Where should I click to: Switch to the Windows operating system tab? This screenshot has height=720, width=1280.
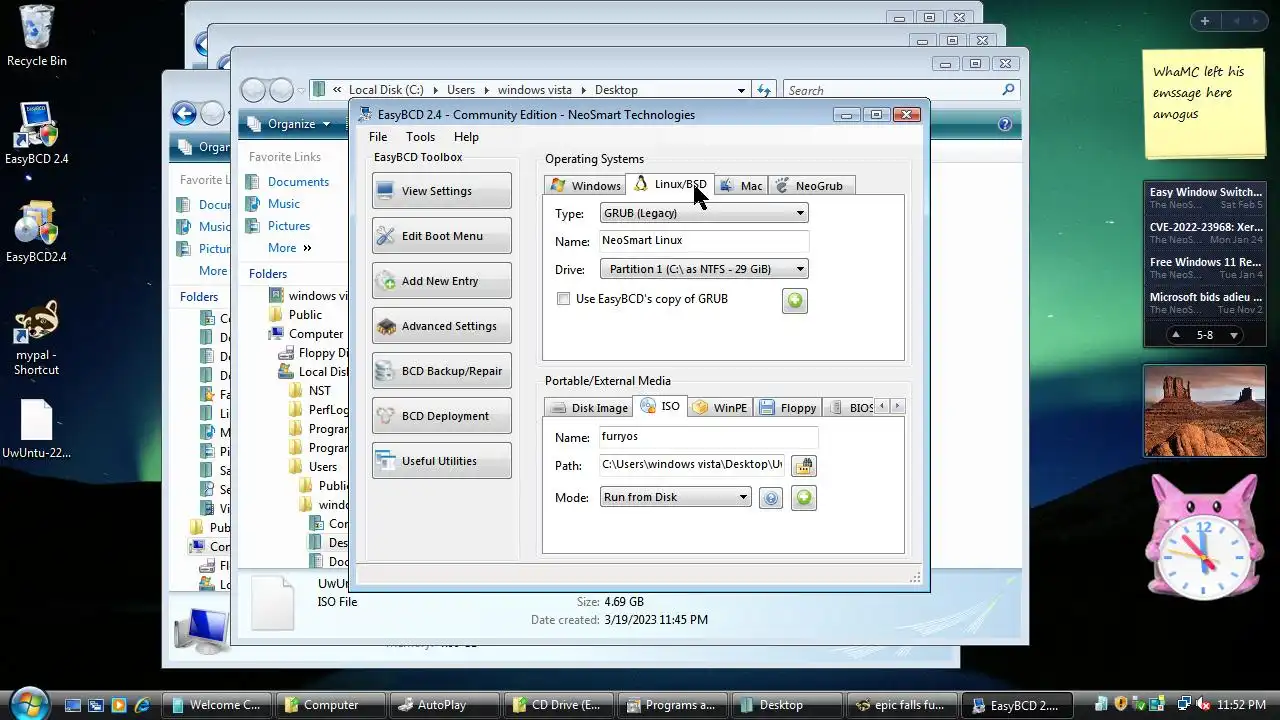point(586,186)
